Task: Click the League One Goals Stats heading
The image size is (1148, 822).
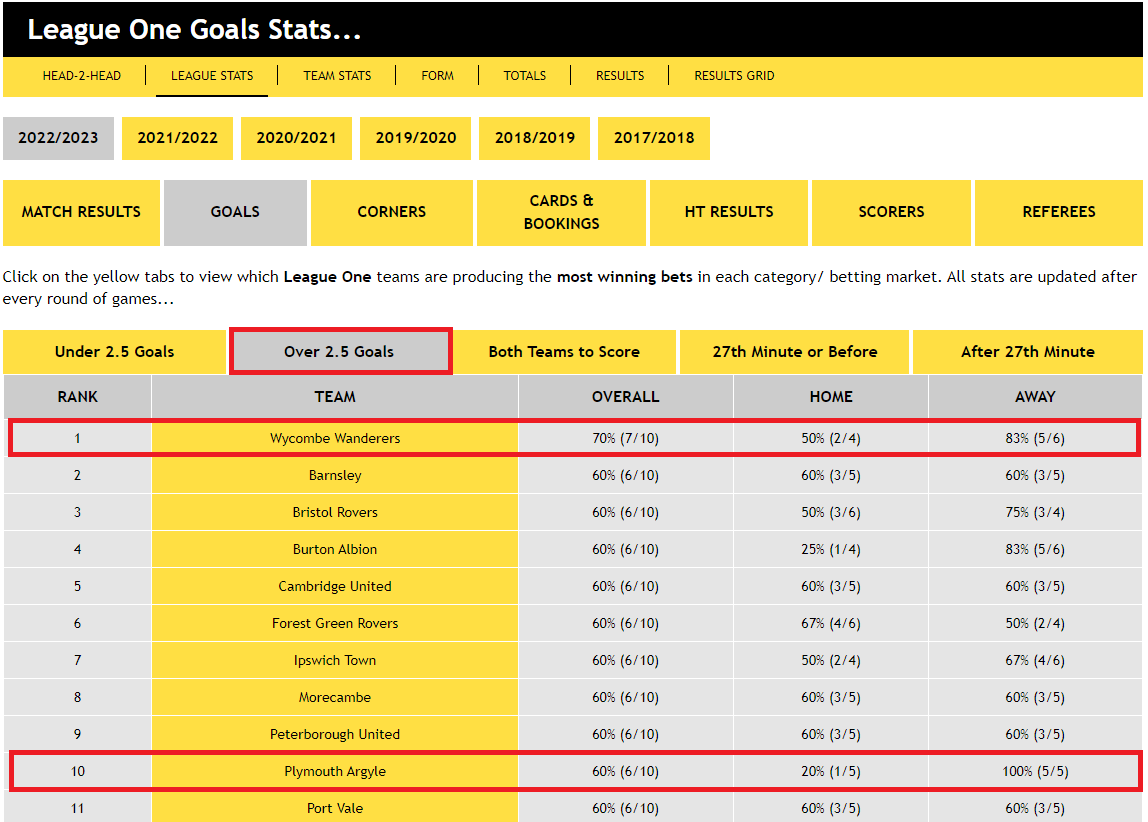Action: pos(194,29)
